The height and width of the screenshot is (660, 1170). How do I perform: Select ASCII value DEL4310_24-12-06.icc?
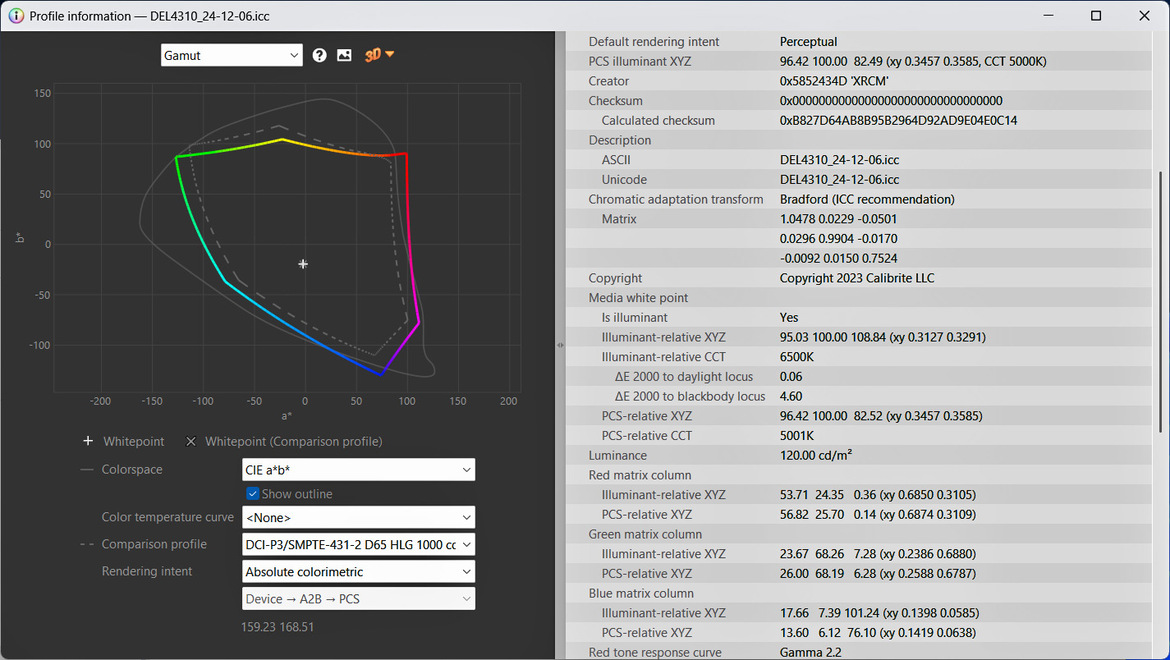point(839,160)
